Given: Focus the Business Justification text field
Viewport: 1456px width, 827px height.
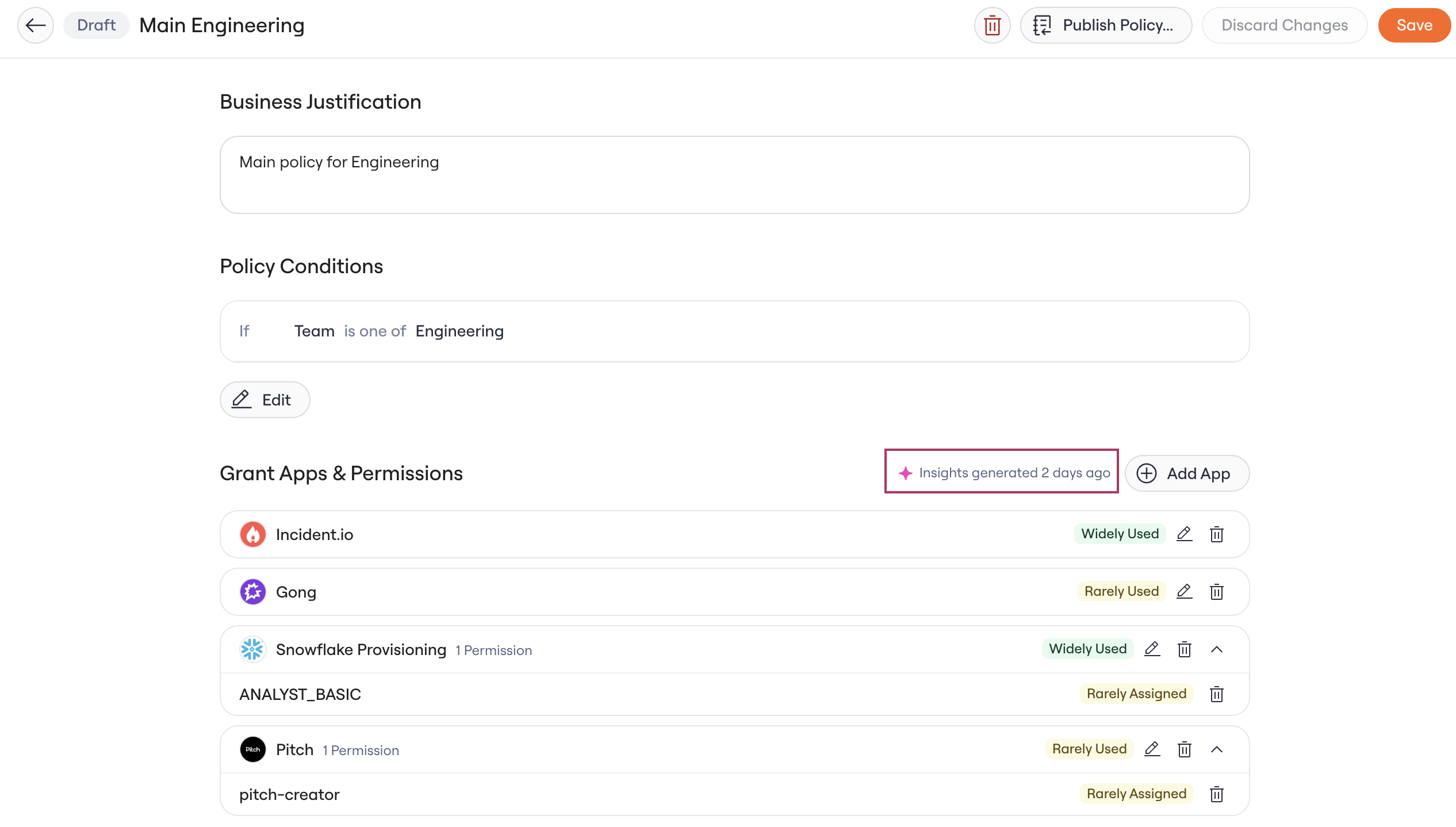Looking at the screenshot, I should coord(734,175).
